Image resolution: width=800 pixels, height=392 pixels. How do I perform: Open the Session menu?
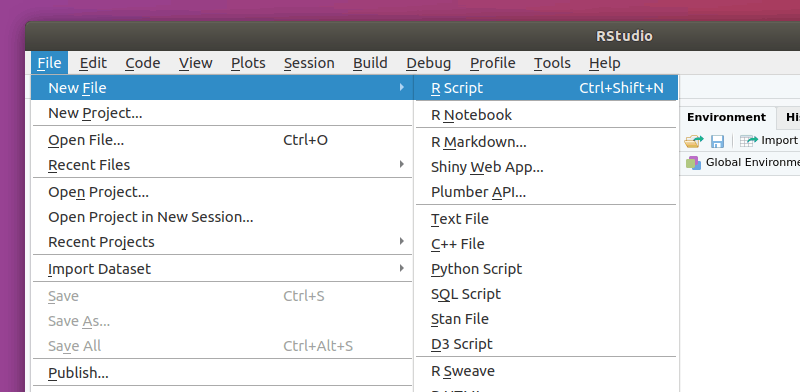309,63
